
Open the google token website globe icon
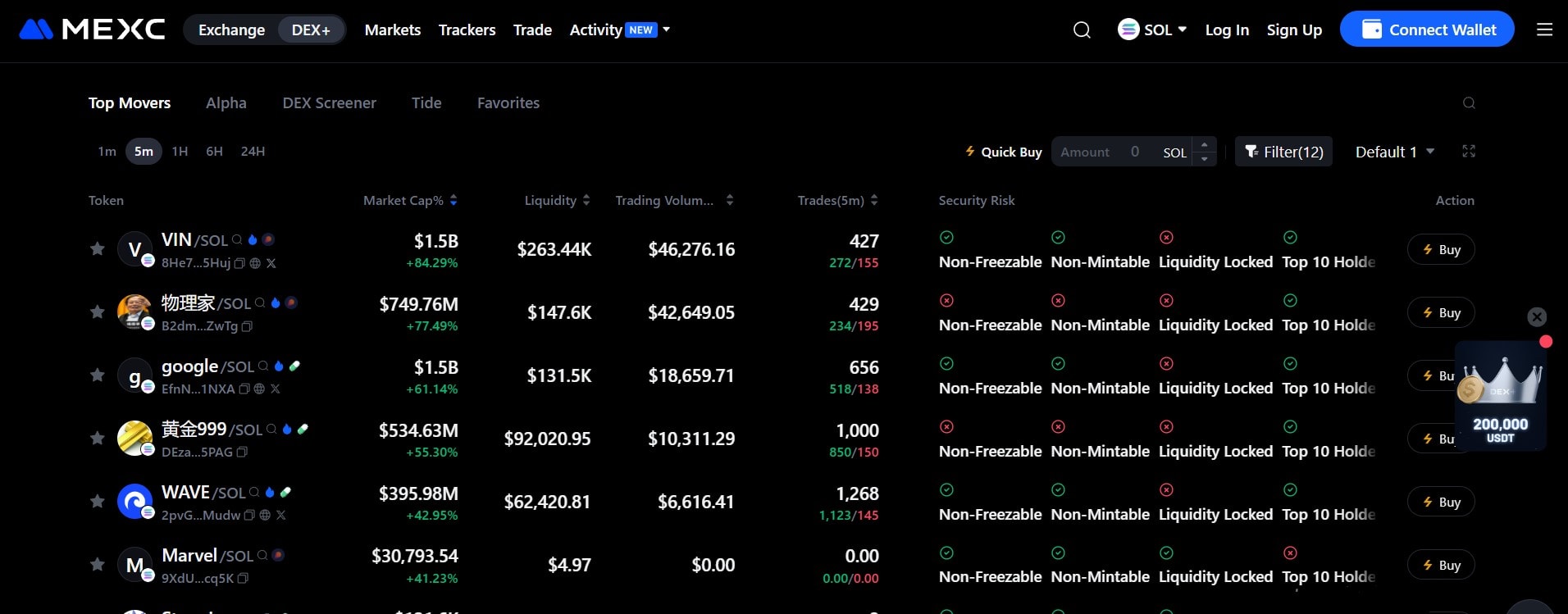[259, 389]
